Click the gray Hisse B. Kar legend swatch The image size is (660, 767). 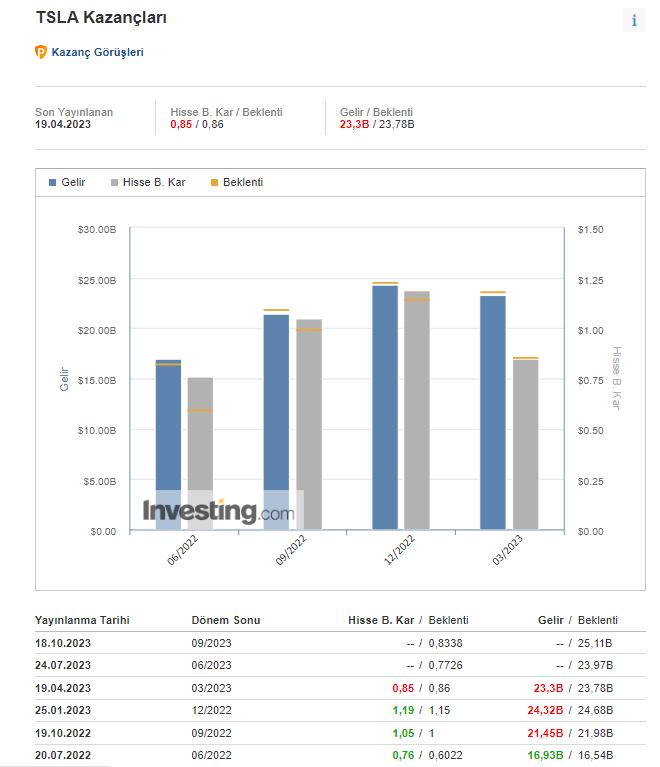[114, 182]
